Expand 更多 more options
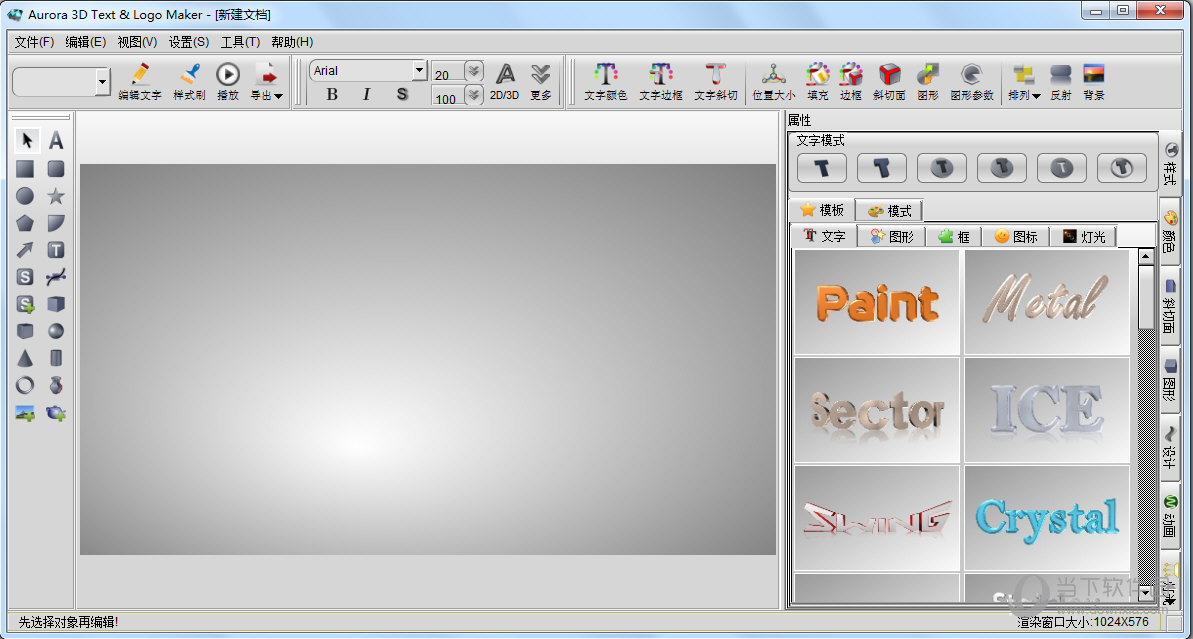The height and width of the screenshot is (639, 1193). tap(540, 81)
